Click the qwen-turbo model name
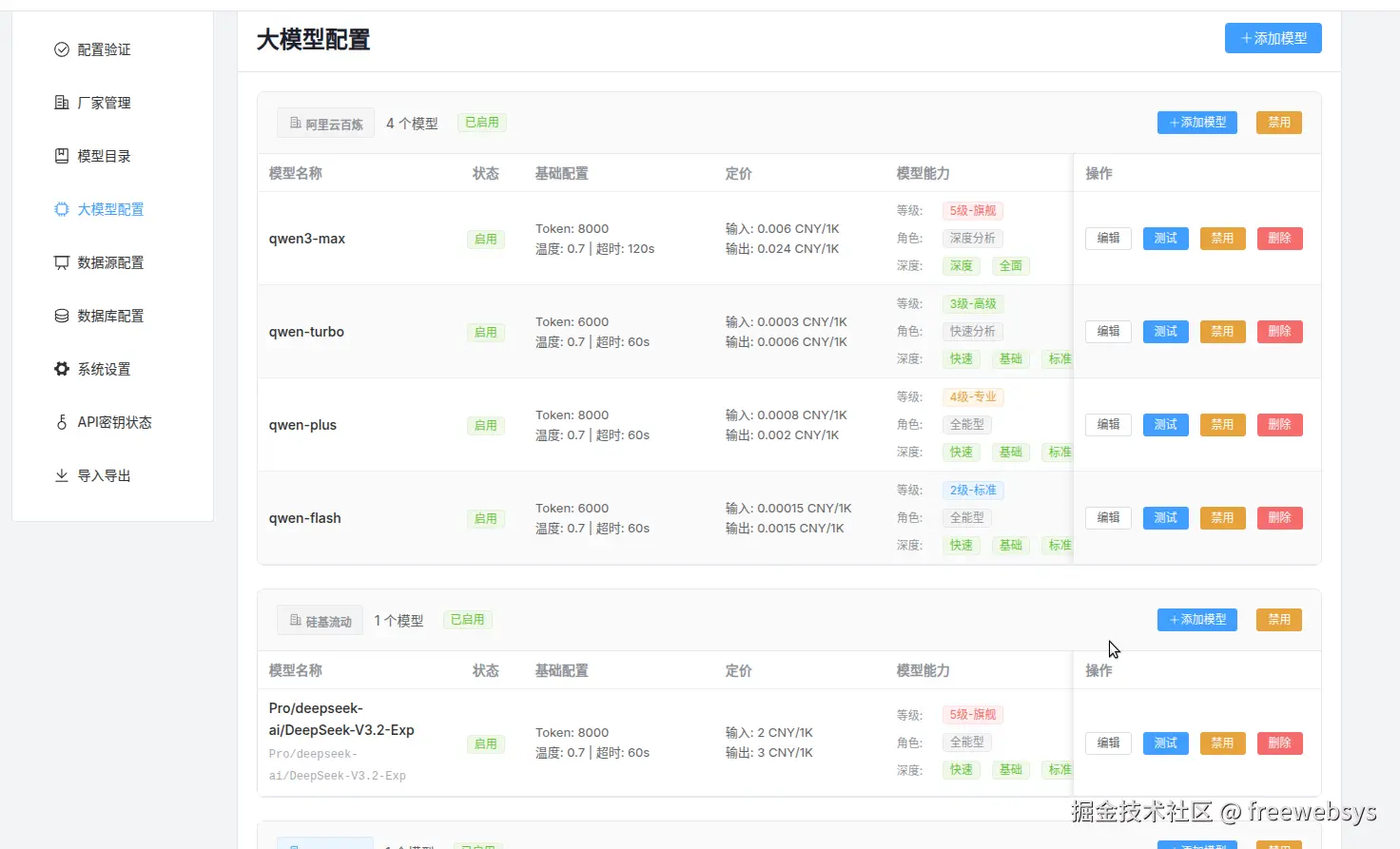1400x849 pixels. 306,332
